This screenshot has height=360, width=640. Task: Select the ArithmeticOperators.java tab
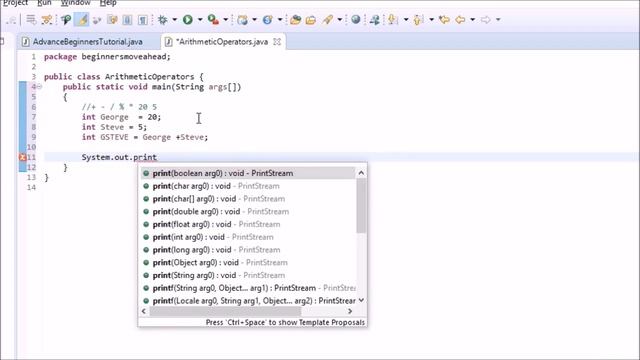(222, 42)
